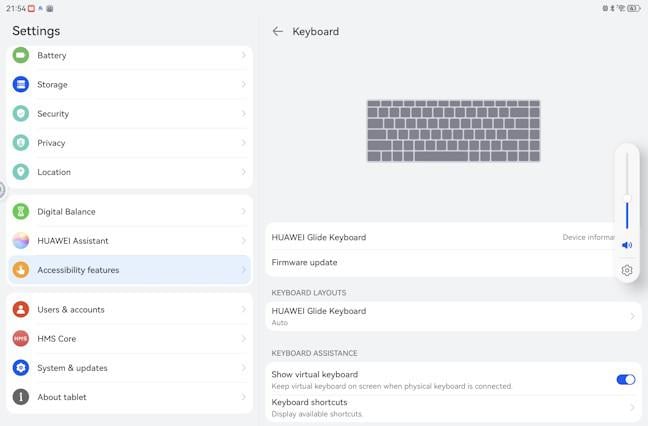The image size is (648, 426).
Task: Adjust the vertical volume slider
Action: 627,190
